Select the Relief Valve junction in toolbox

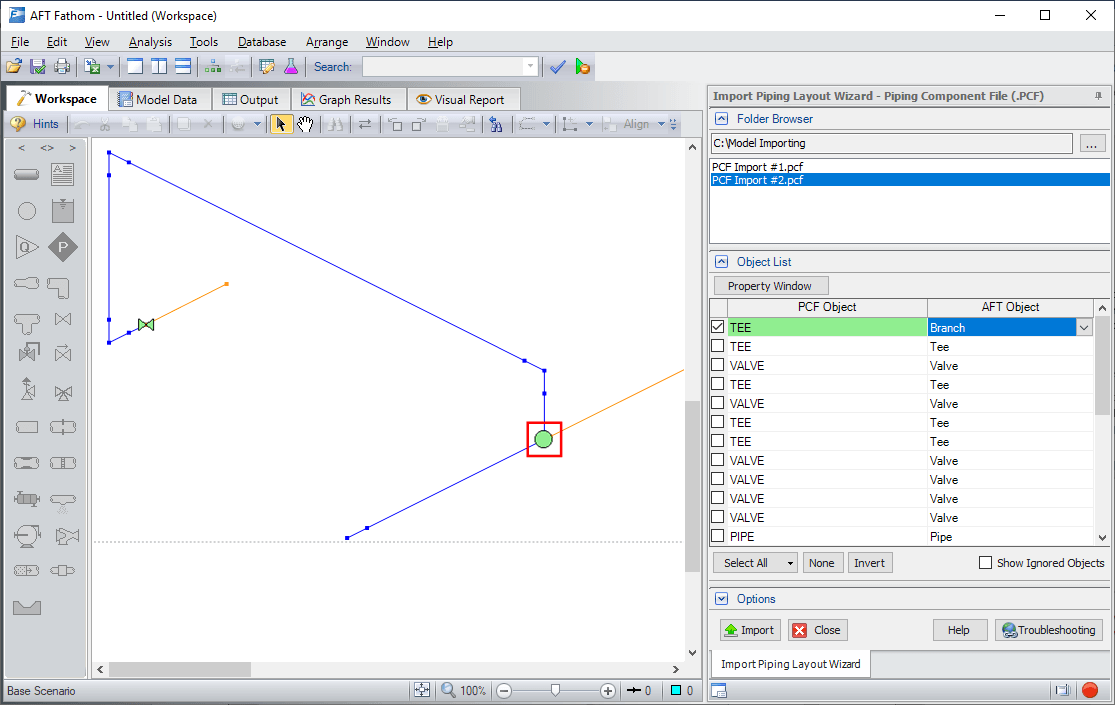[x=27, y=389]
